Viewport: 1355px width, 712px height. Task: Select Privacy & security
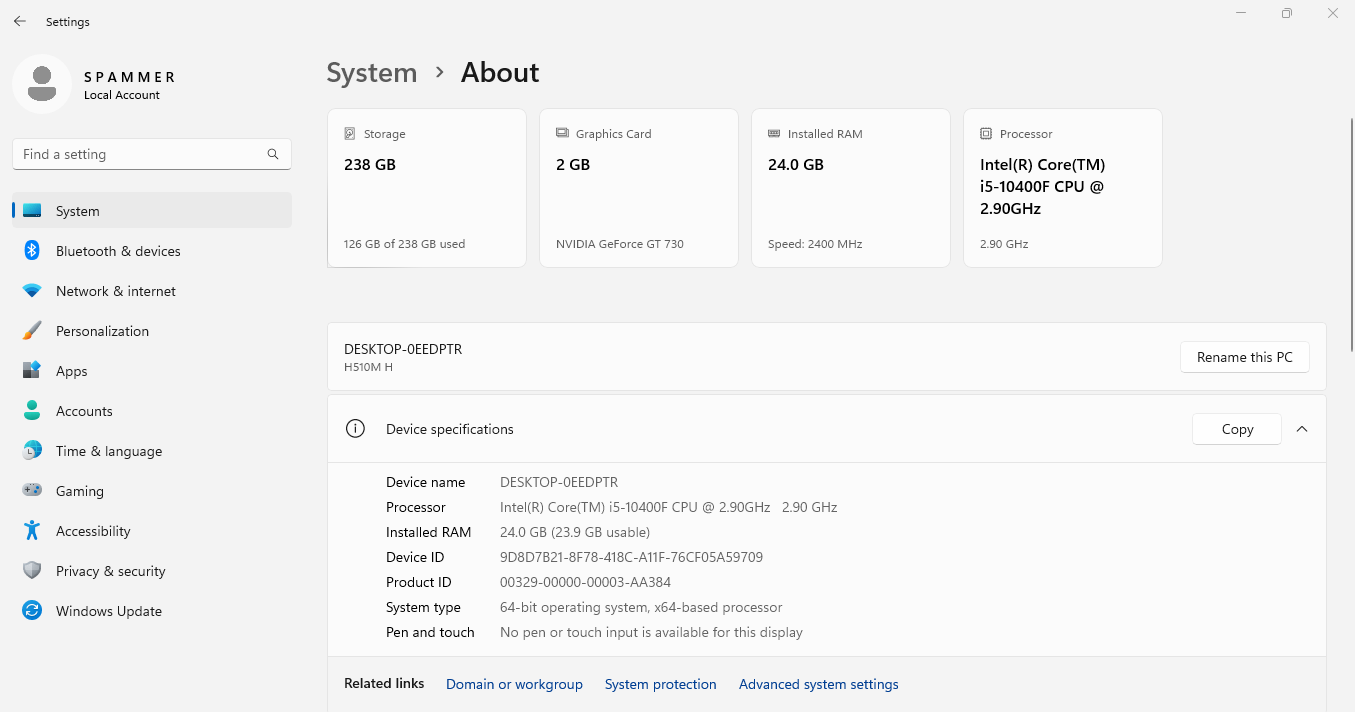click(152, 571)
